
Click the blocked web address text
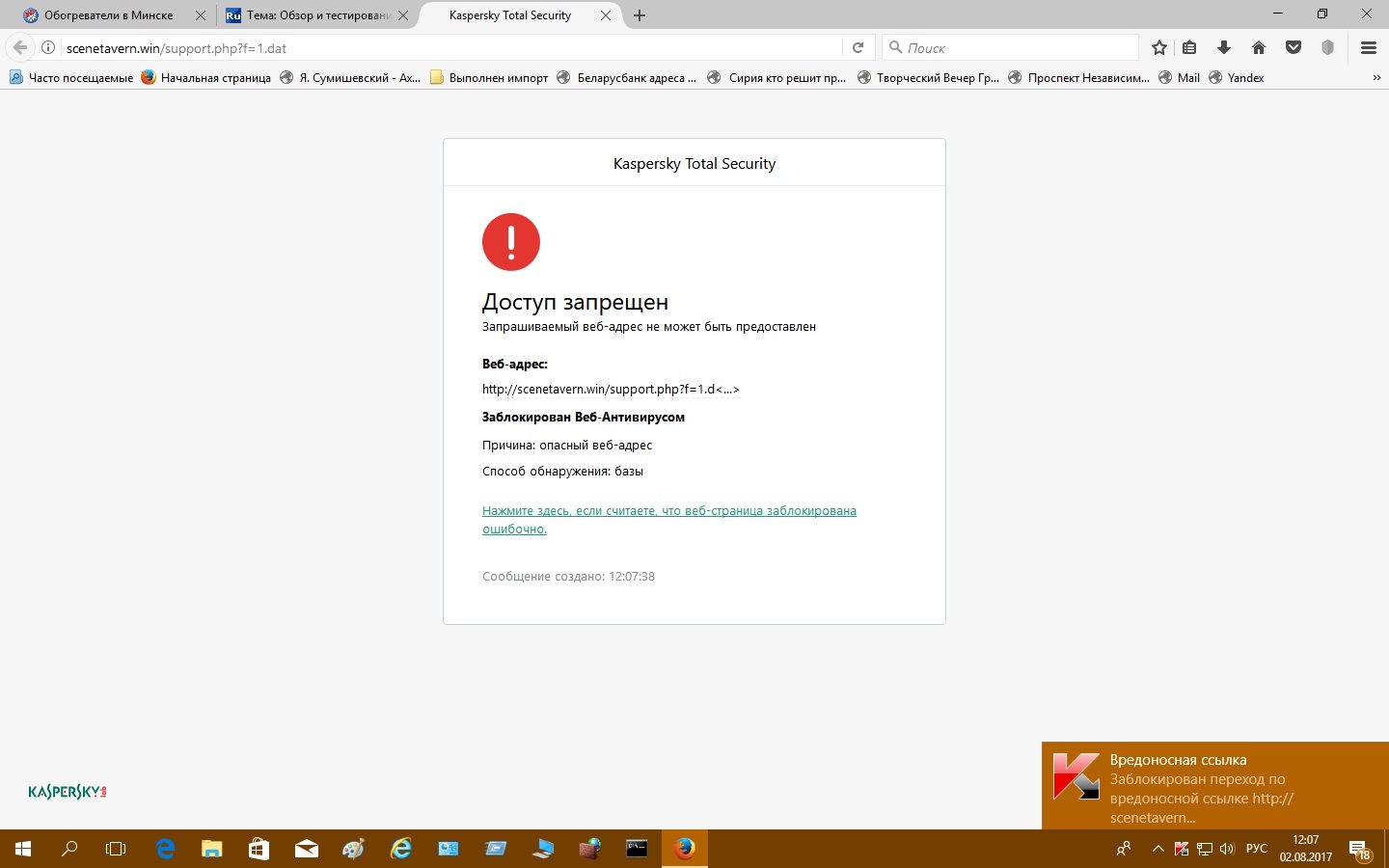tap(611, 390)
